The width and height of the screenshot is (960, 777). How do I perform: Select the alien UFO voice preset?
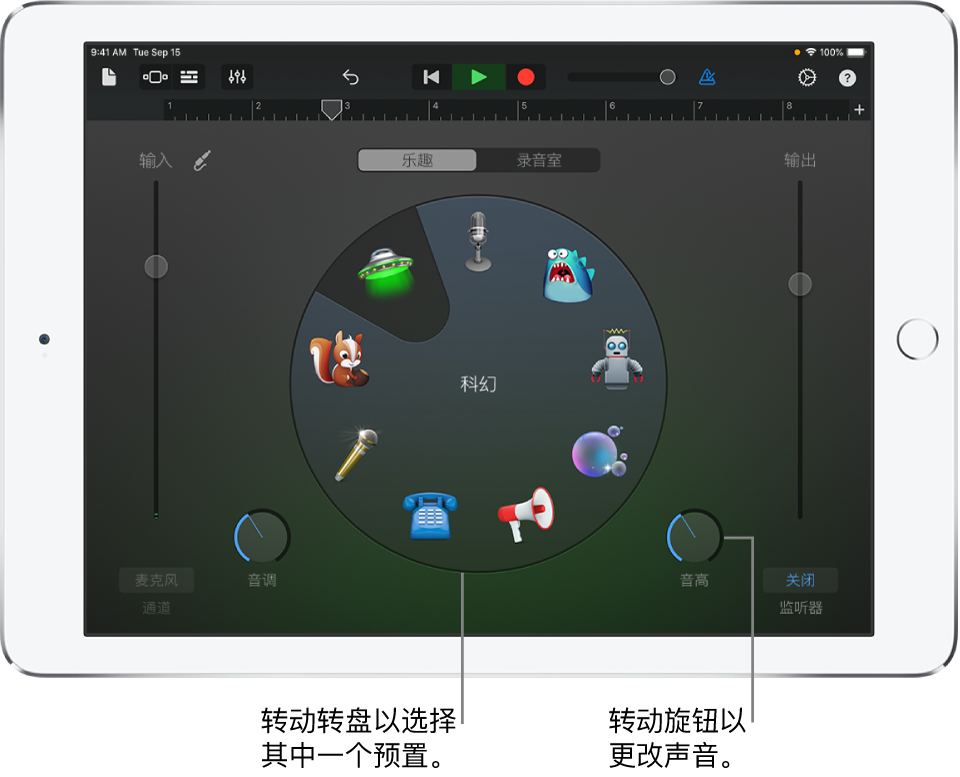386,273
